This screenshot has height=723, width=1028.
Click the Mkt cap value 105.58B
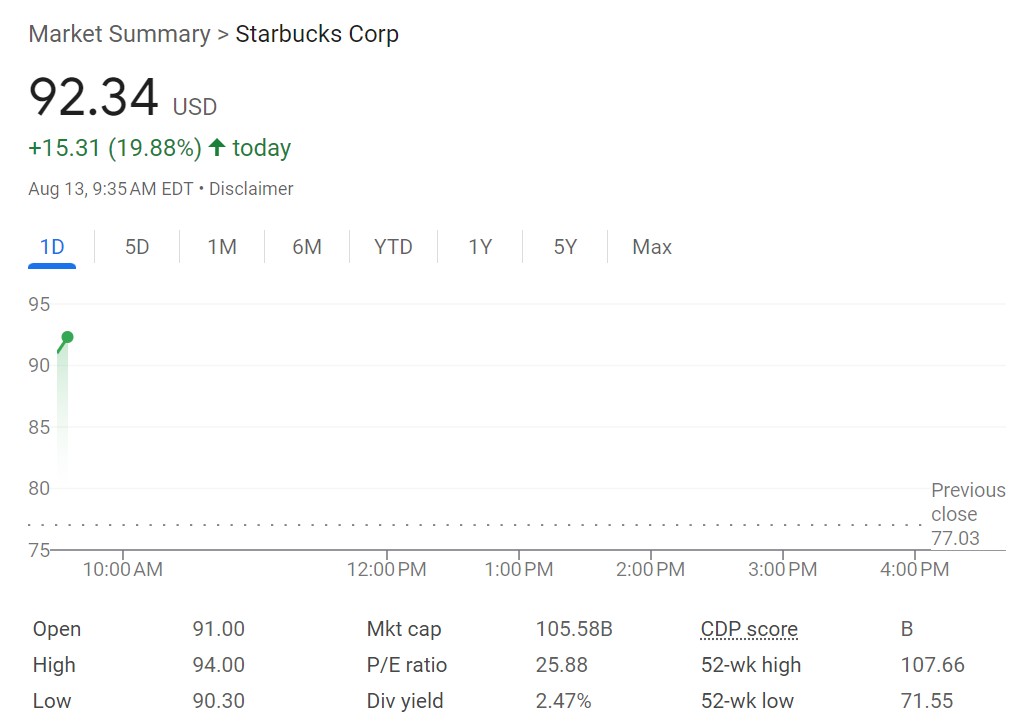[x=574, y=630]
